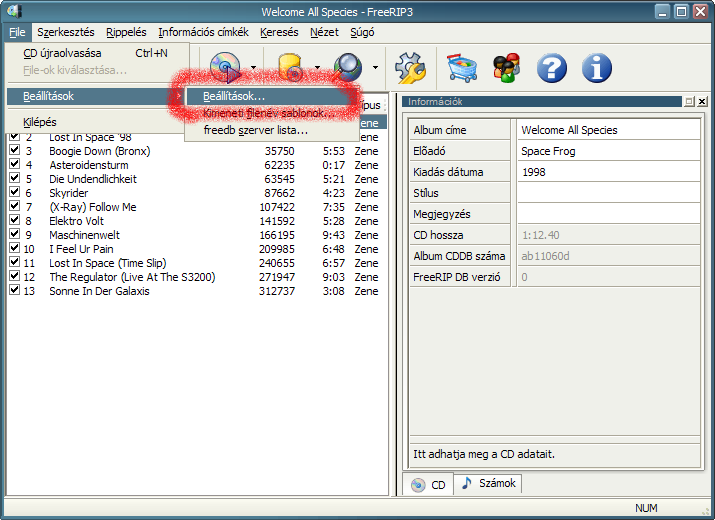Image resolution: width=715 pixels, height=520 pixels.
Task: Open the Nézet menu
Action: pos(324,32)
